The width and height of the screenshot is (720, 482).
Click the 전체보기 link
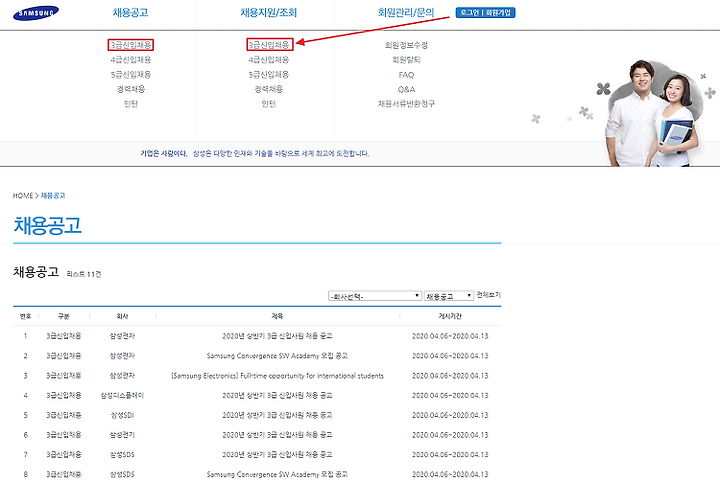pos(489,295)
